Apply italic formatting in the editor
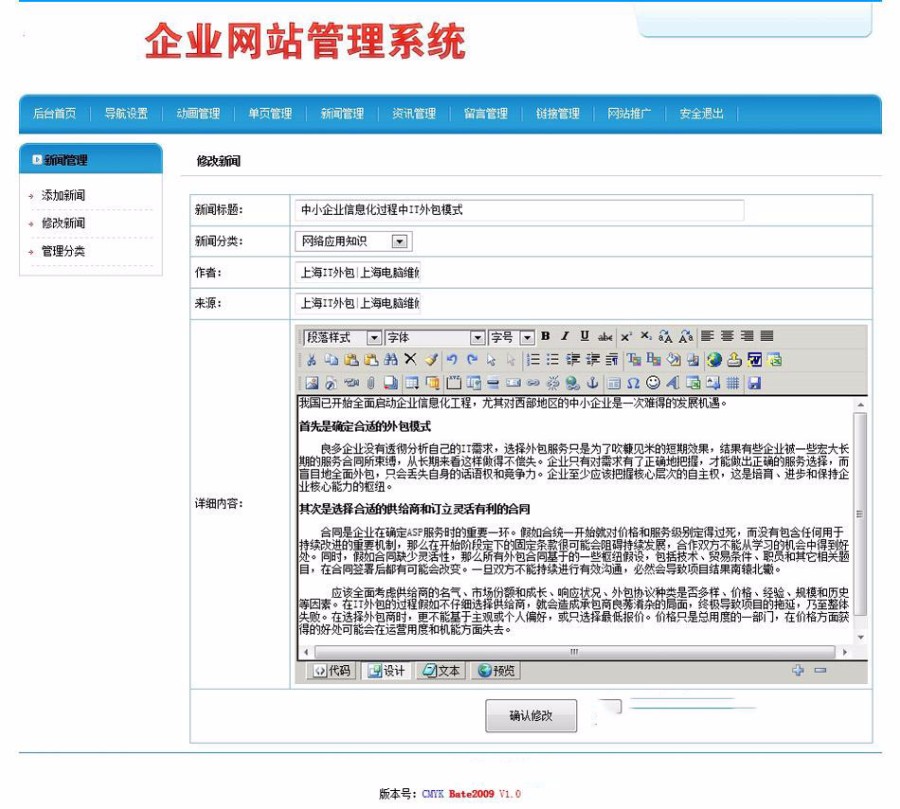Screen dimensions: 900x809 [565, 336]
